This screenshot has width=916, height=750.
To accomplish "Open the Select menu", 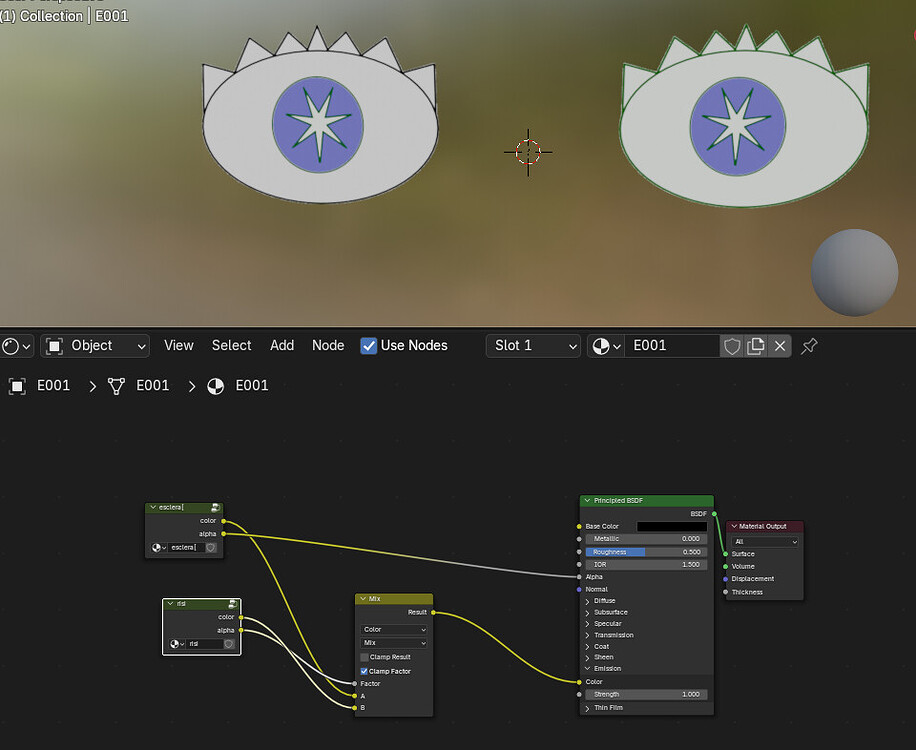I will [231, 345].
